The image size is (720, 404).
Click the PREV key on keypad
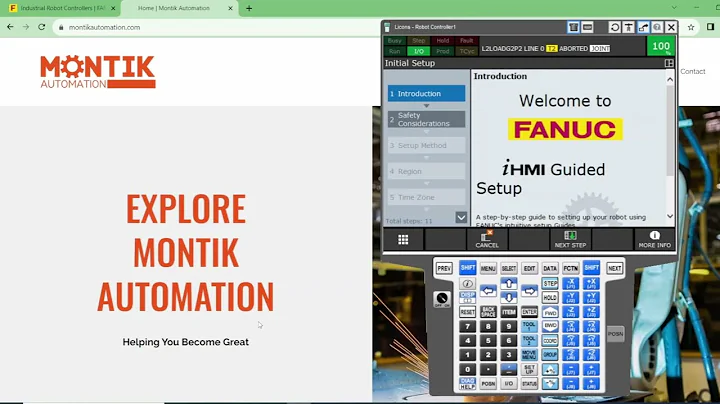pyautogui.click(x=444, y=268)
